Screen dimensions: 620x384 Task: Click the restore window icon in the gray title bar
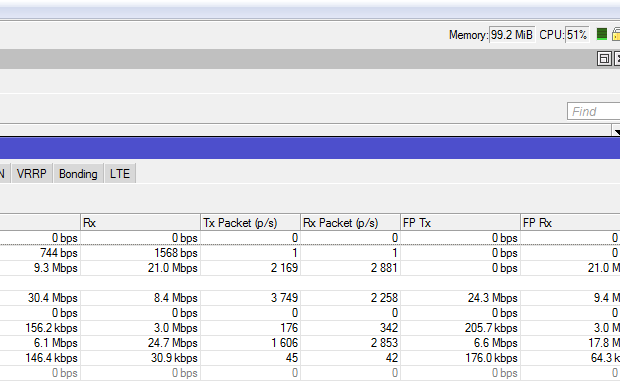(604, 59)
